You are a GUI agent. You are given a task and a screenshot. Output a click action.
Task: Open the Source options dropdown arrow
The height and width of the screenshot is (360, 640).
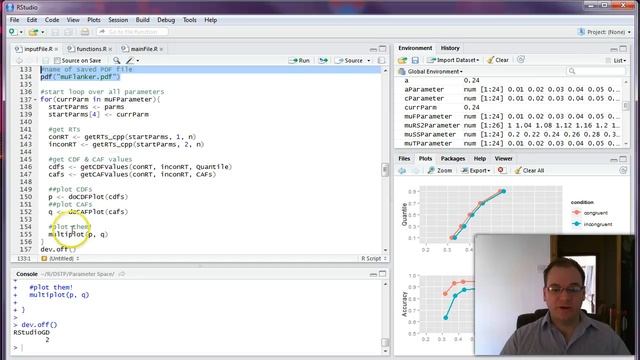pyautogui.click(x=369, y=61)
